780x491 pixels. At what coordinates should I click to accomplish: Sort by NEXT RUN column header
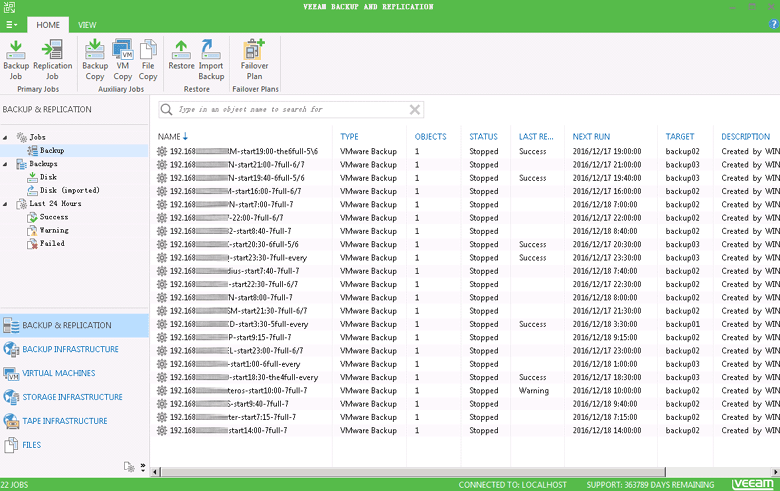591,136
